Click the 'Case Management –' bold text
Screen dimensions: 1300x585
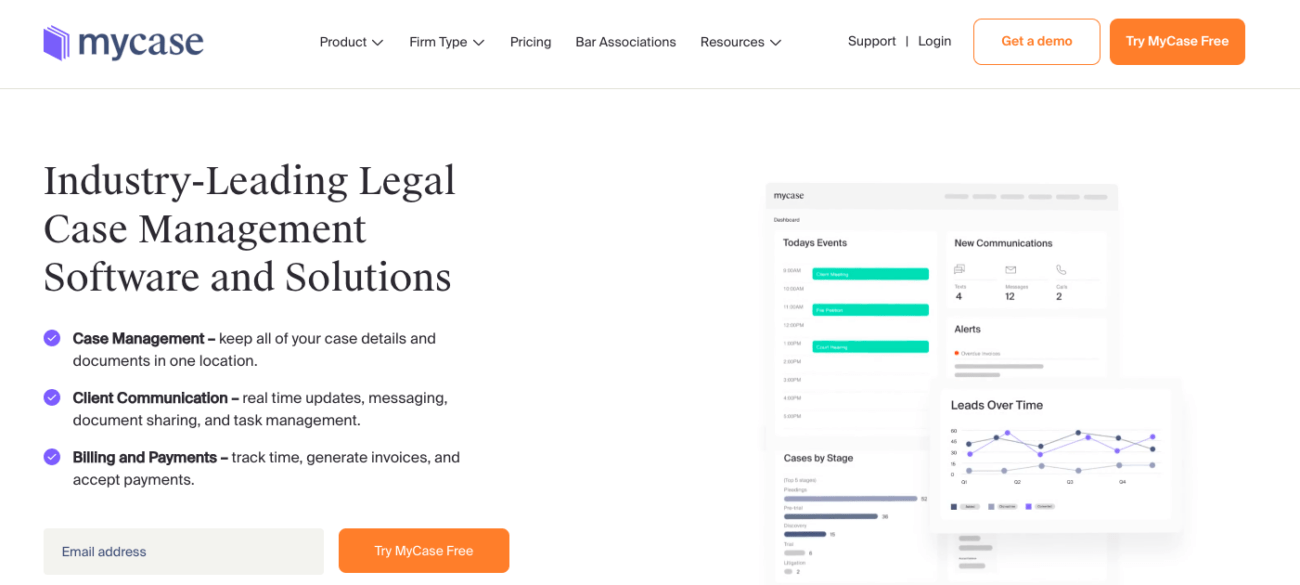click(x=144, y=338)
